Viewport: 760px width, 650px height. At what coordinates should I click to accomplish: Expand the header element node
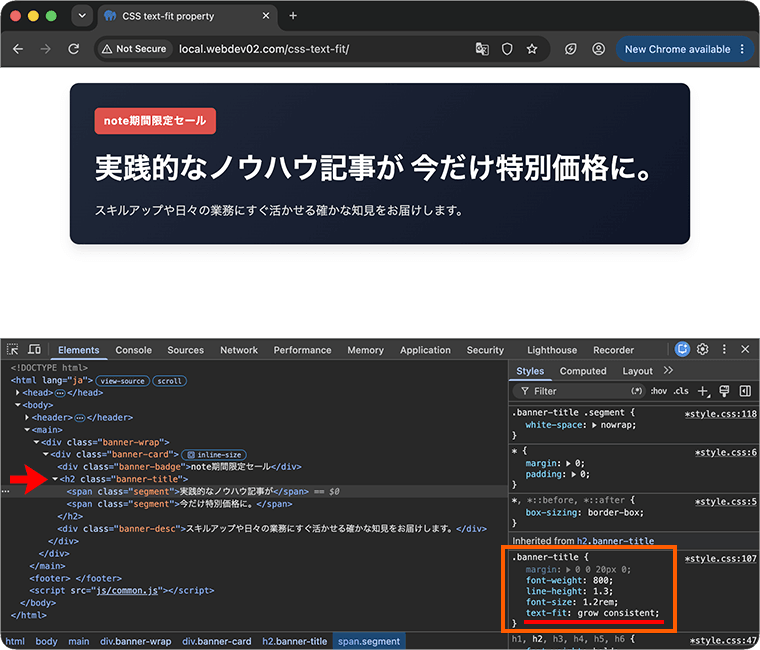[x=27, y=417]
